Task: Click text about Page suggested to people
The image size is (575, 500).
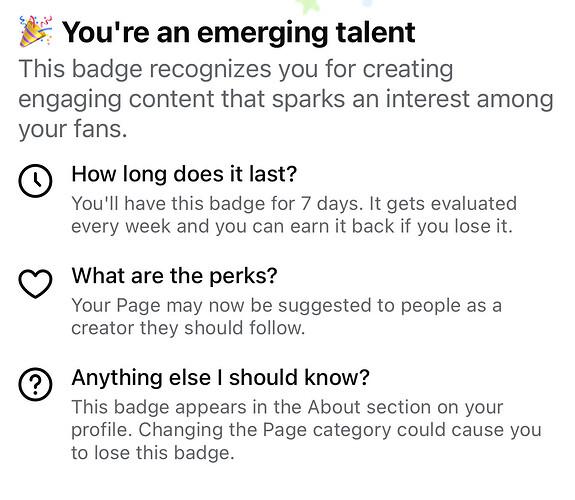Action: [286, 305]
